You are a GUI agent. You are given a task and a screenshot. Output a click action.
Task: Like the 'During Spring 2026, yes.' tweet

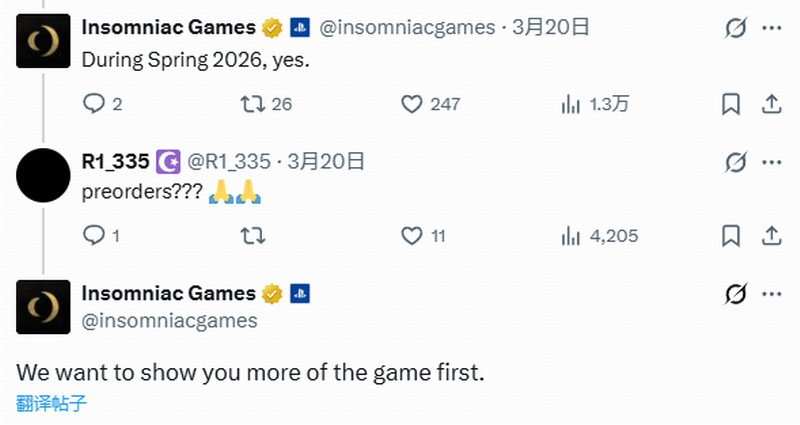pyautogui.click(x=412, y=103)
